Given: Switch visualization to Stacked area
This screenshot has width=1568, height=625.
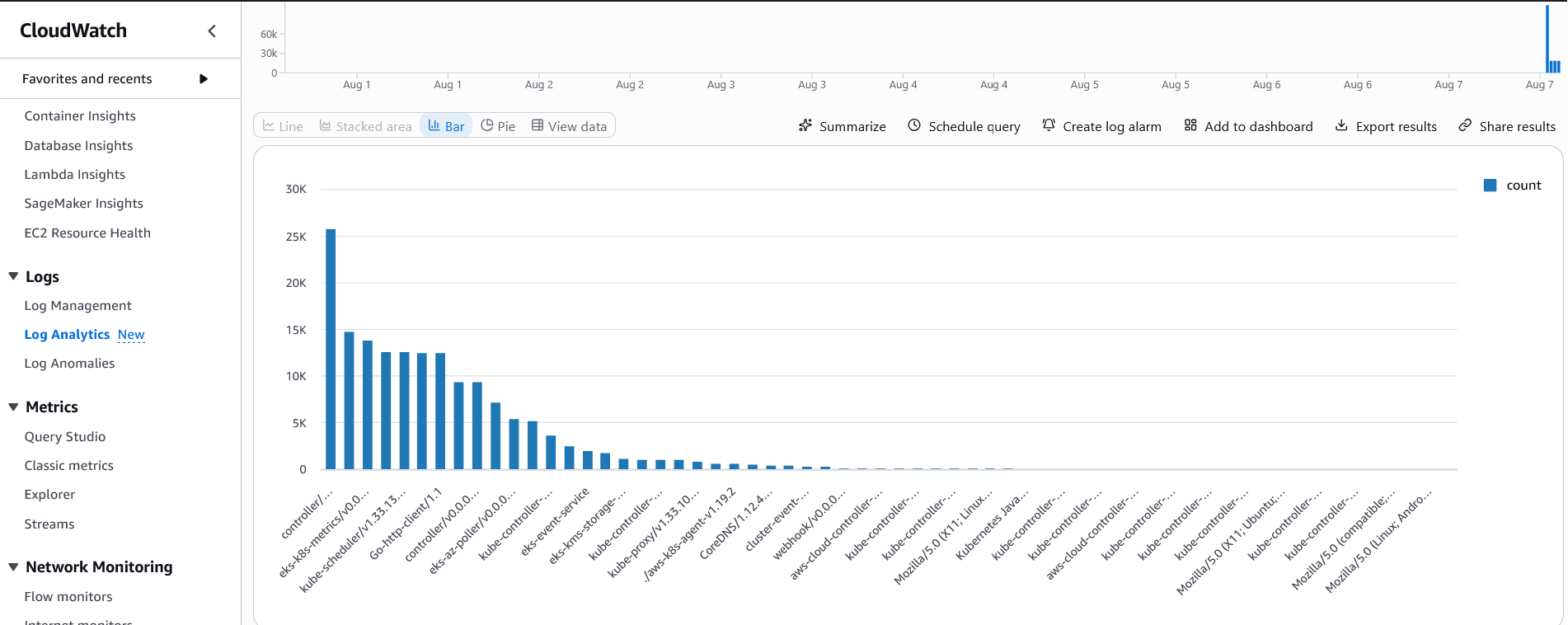Looking at the screenshot, I should (x=365, y=126).
